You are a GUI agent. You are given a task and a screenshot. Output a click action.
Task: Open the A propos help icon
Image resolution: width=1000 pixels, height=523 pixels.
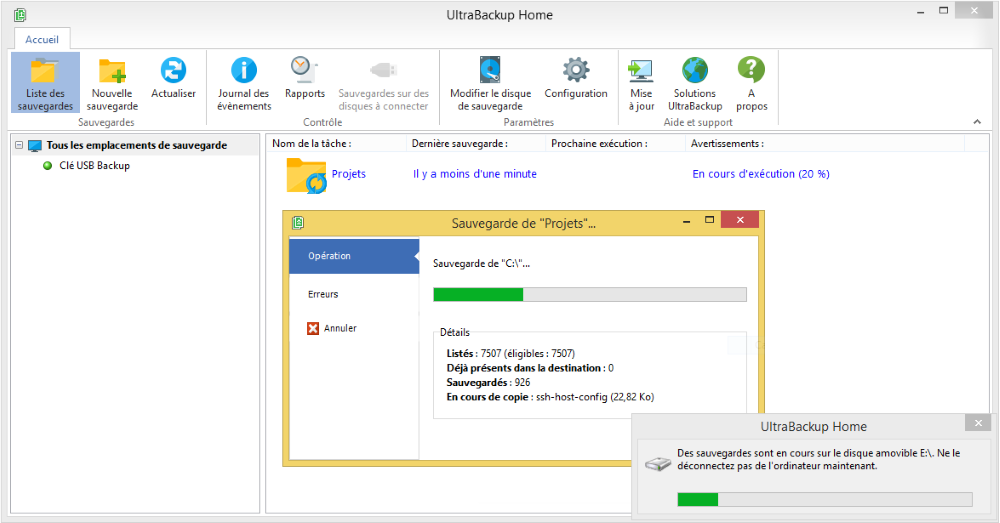[751, 83]
